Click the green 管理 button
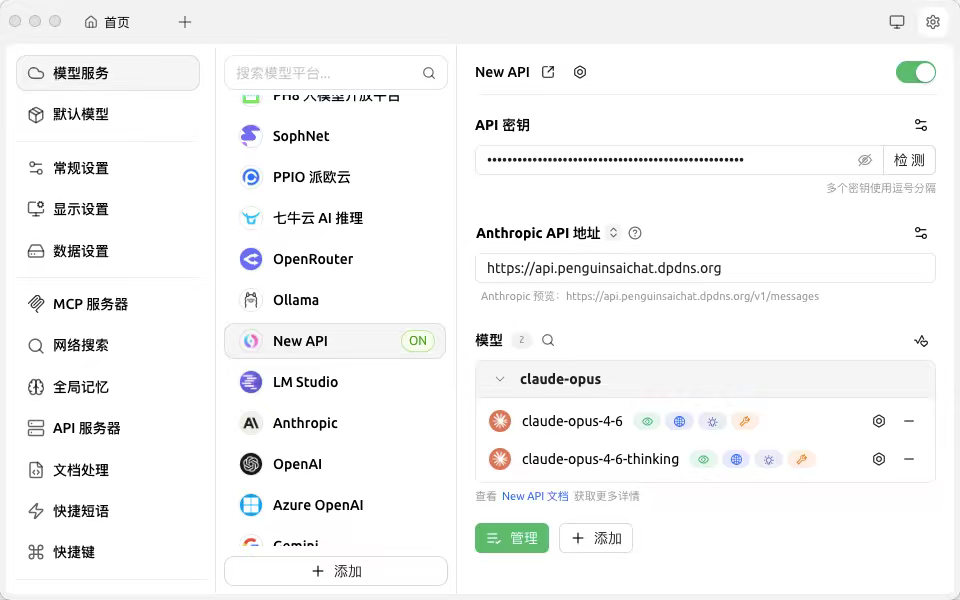The height and width of the screenshot is (600, 960). [512, 538]
